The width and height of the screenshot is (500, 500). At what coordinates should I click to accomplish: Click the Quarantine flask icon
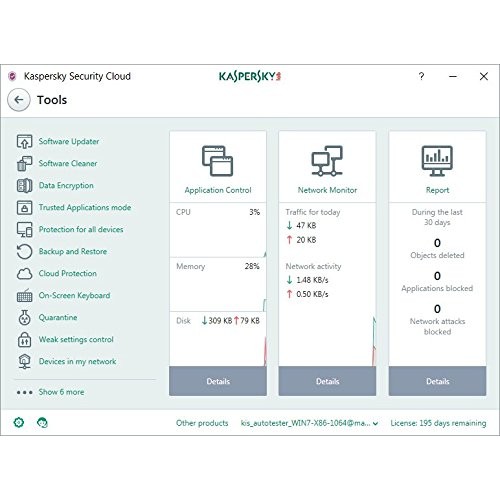[24, 317]
